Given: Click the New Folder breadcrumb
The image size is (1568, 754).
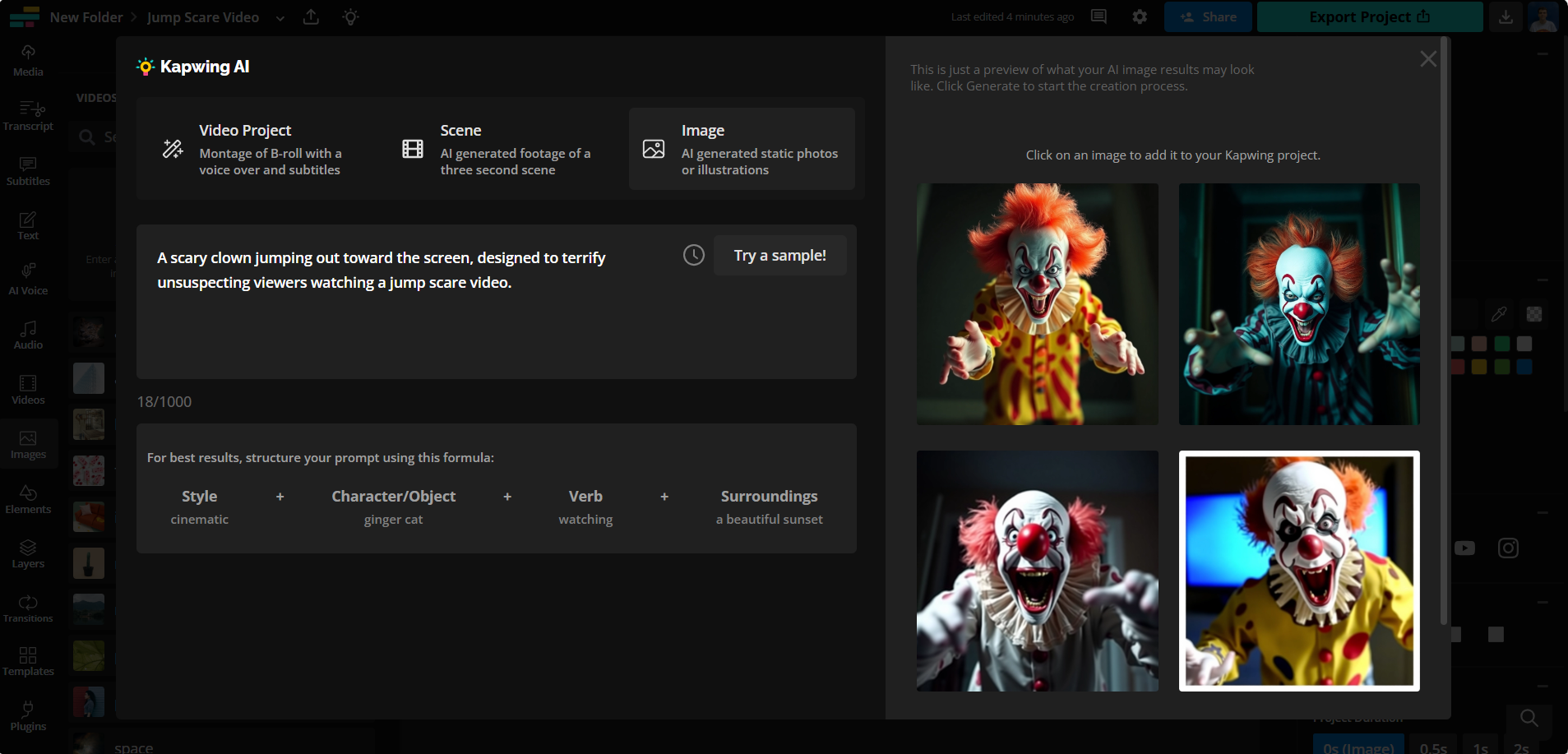Looking at the screenshot, I should pos(86,16).
